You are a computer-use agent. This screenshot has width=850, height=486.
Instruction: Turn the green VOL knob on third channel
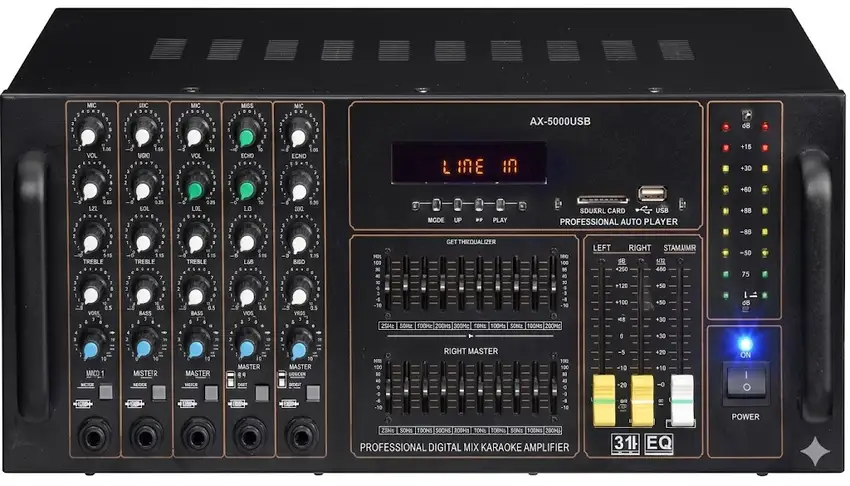tap(195, 185)
